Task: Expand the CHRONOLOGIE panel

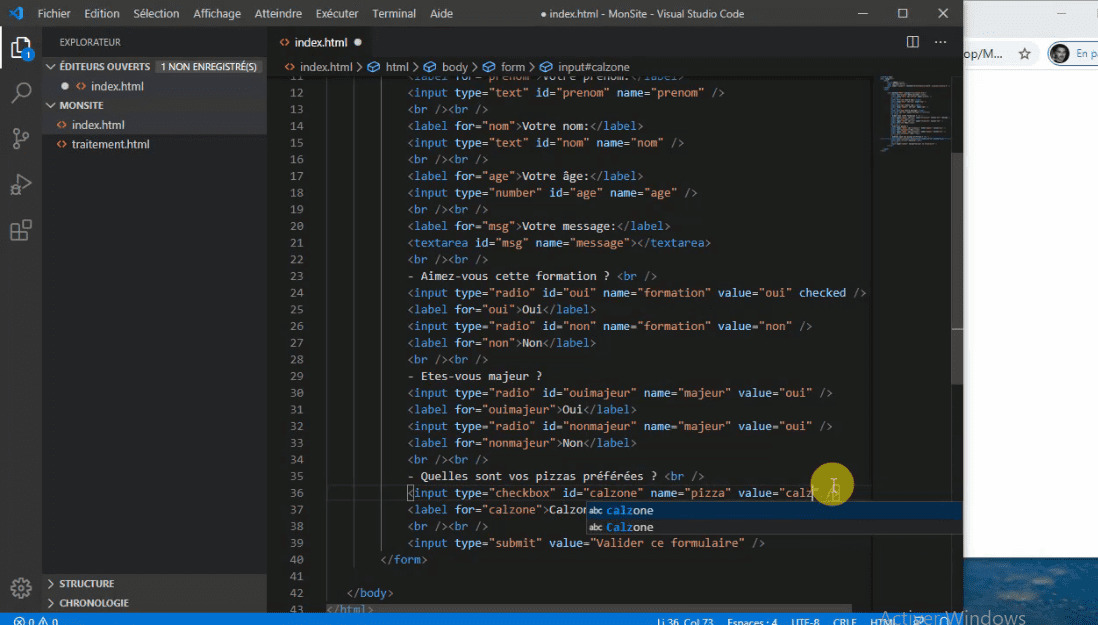Action: coord(50,603)
